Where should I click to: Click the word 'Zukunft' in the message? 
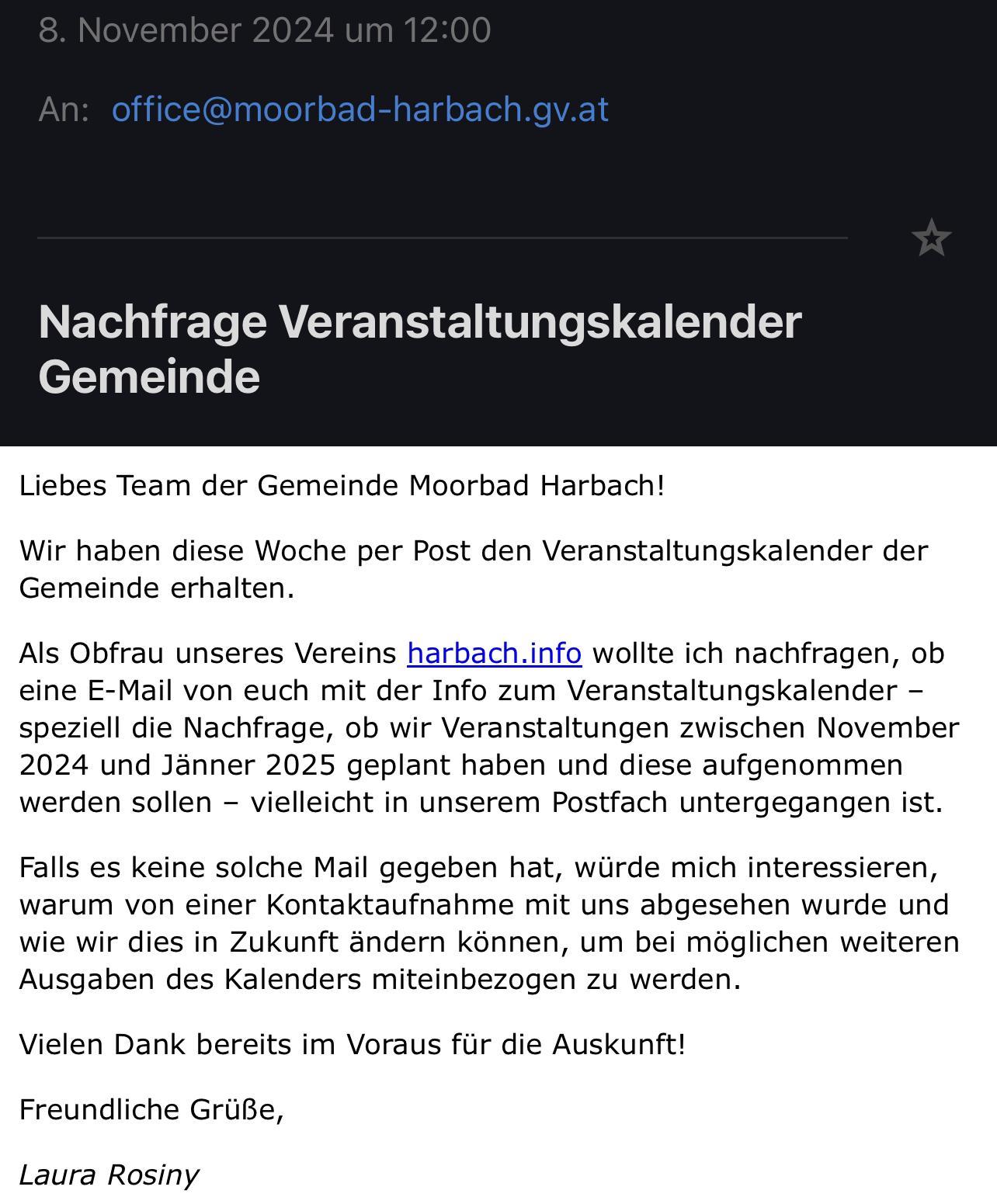283,942
